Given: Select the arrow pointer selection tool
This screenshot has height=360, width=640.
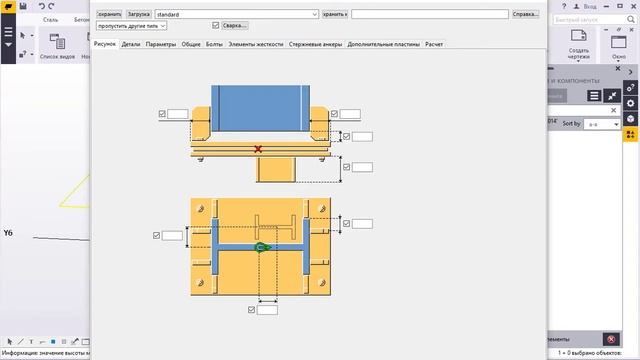Looking at the screenshot, I should pos(23,36).
